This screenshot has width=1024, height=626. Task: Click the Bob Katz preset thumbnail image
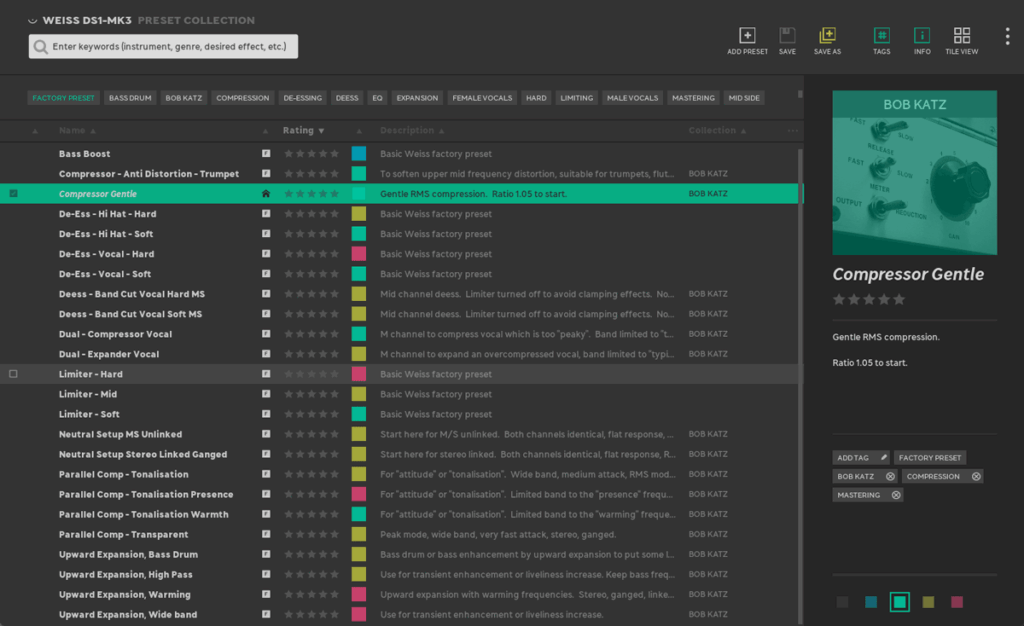tap(914, 172)
